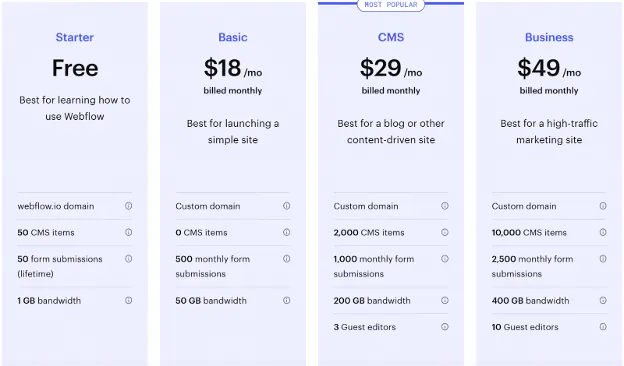Screen dimensions: 624x366
Task: Open info icon for 500 monthly form submissions
Action: point(287,259)
